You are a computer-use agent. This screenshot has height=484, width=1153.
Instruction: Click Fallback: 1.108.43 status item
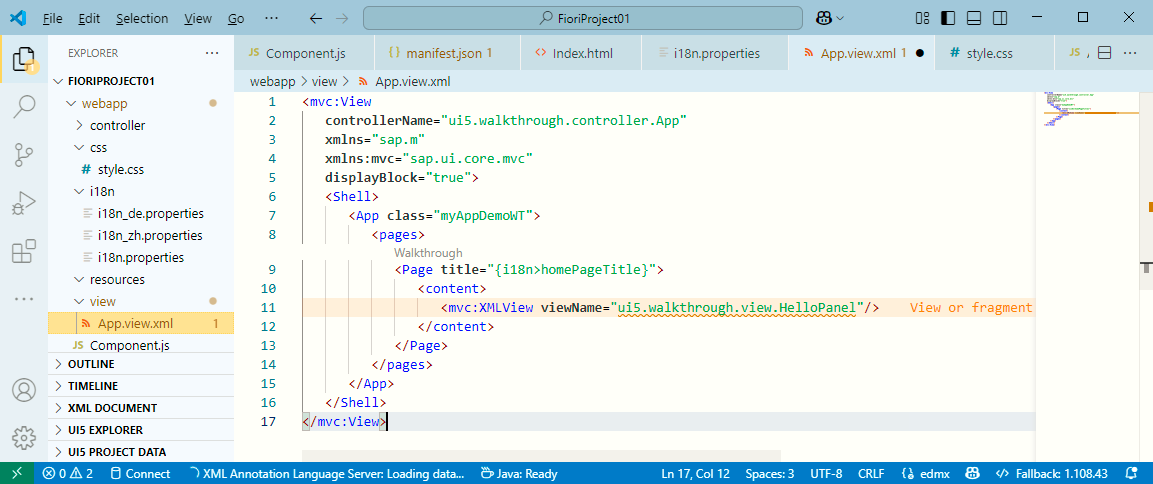coord(1052,474)
